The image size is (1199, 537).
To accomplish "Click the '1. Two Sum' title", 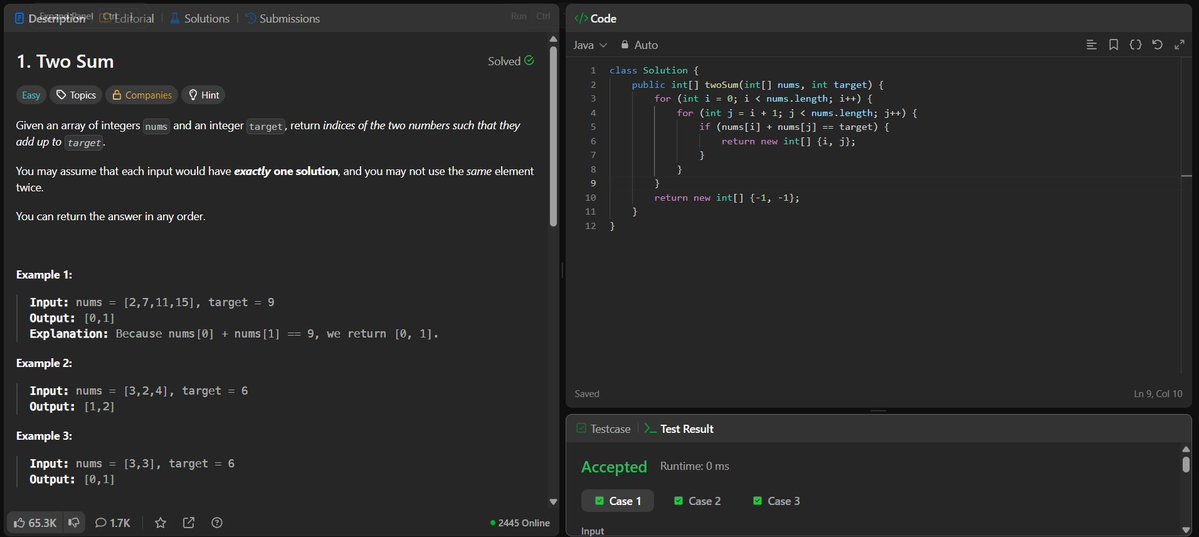I will click(x=65, y=61).
